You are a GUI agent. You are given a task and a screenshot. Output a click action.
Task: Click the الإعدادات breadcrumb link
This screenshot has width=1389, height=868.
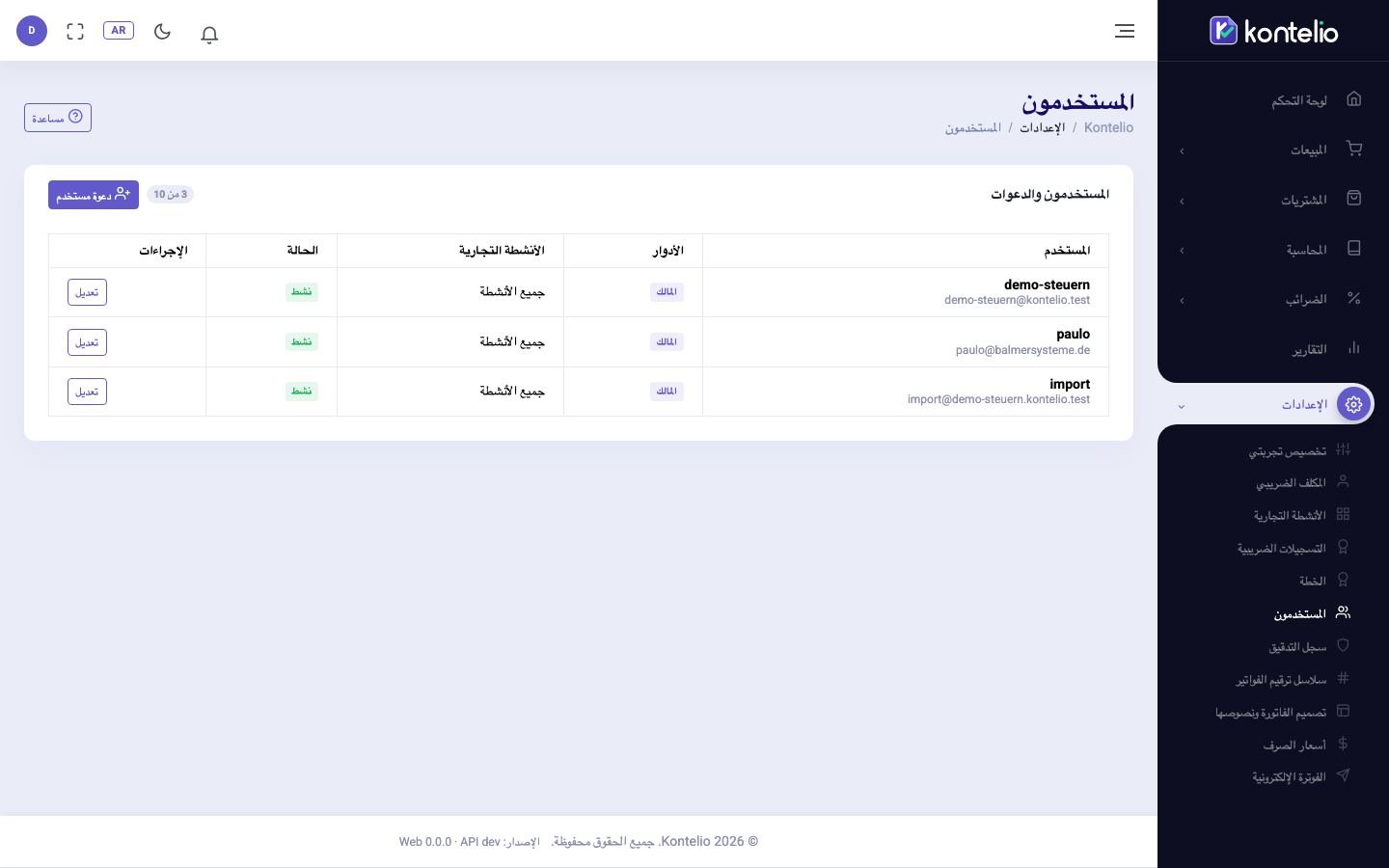coord(1043,127)
